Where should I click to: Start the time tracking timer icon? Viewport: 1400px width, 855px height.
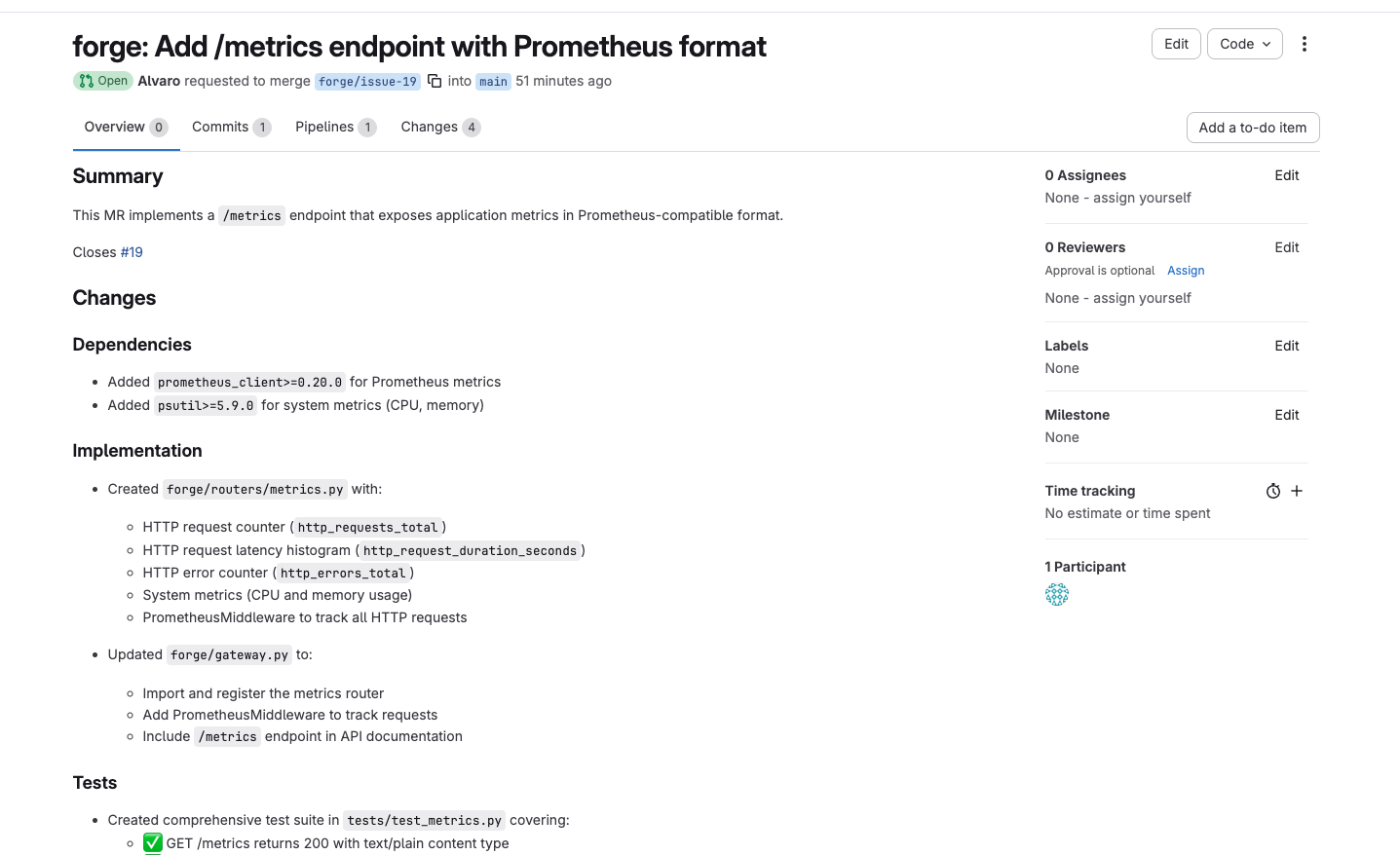[x=1272, y=491]
